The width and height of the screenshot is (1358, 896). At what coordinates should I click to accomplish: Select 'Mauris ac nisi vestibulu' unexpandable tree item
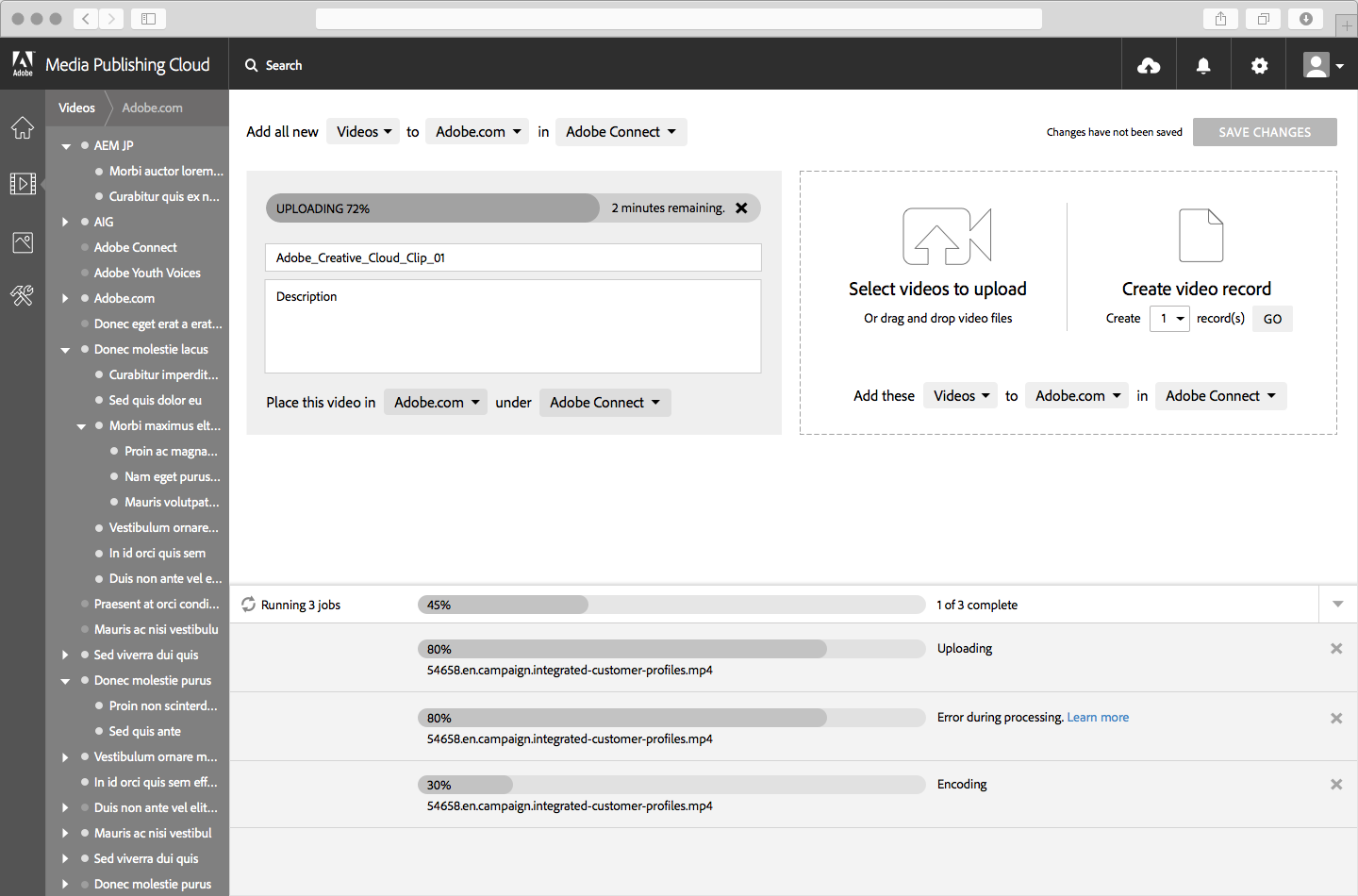[x=157, y=629]
